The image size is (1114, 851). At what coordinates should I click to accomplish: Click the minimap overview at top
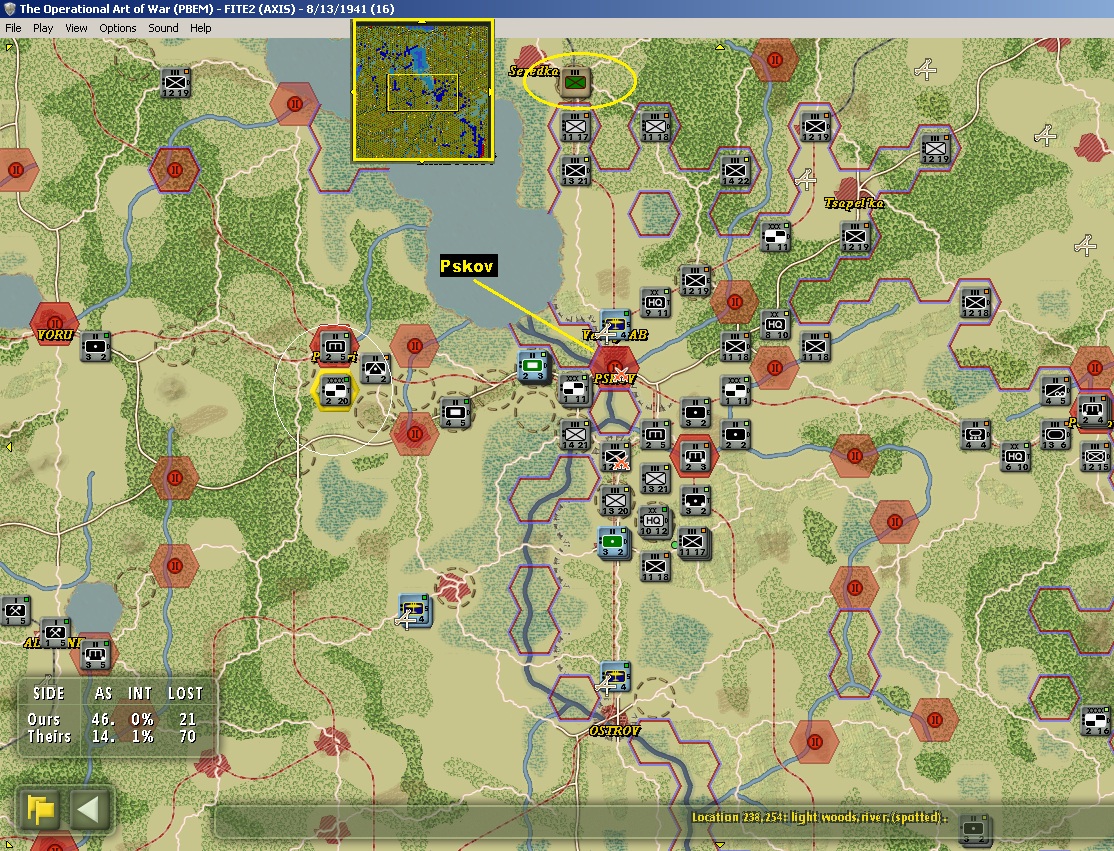coord(423,91)
